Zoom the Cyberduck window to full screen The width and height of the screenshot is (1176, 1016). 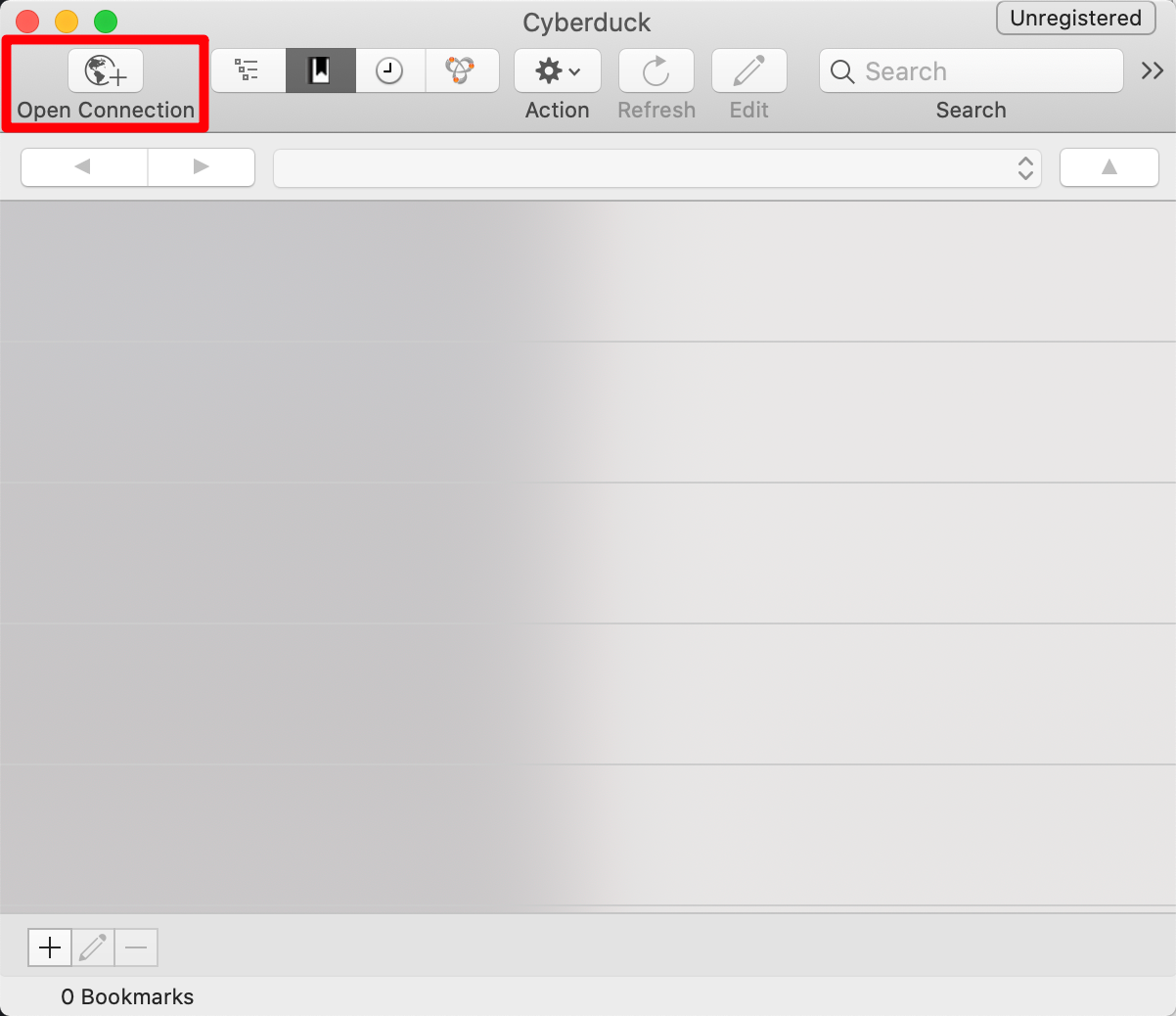106,22
